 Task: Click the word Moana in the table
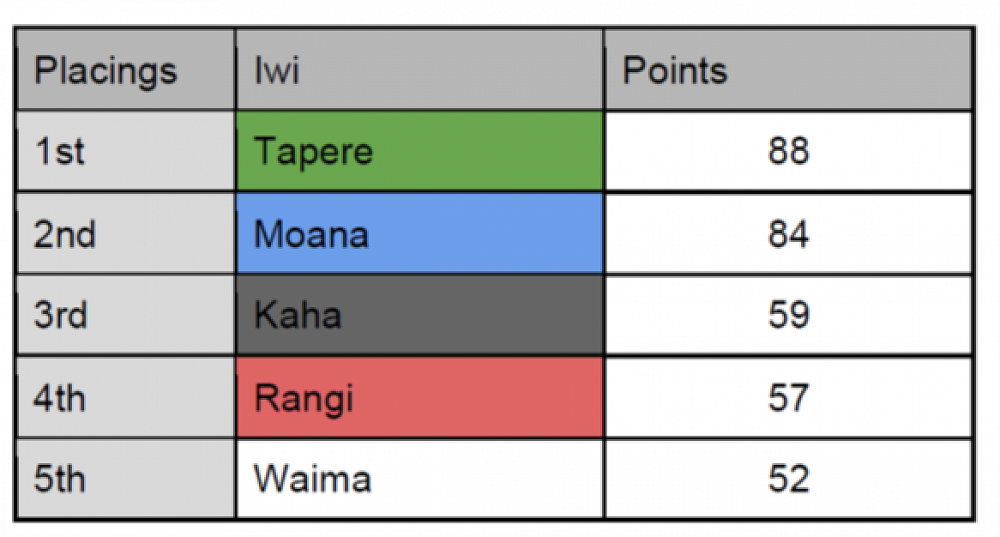coord(311,234)
